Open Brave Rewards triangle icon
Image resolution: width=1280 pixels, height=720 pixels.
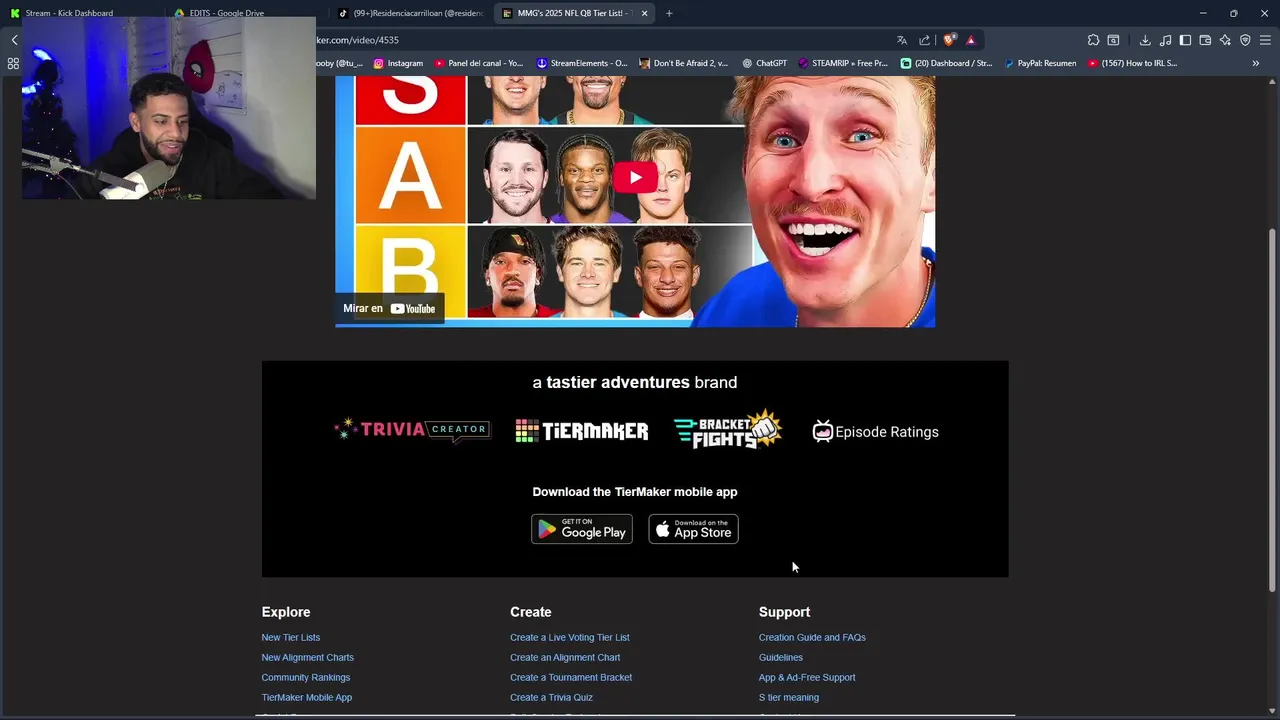point(970,40)
